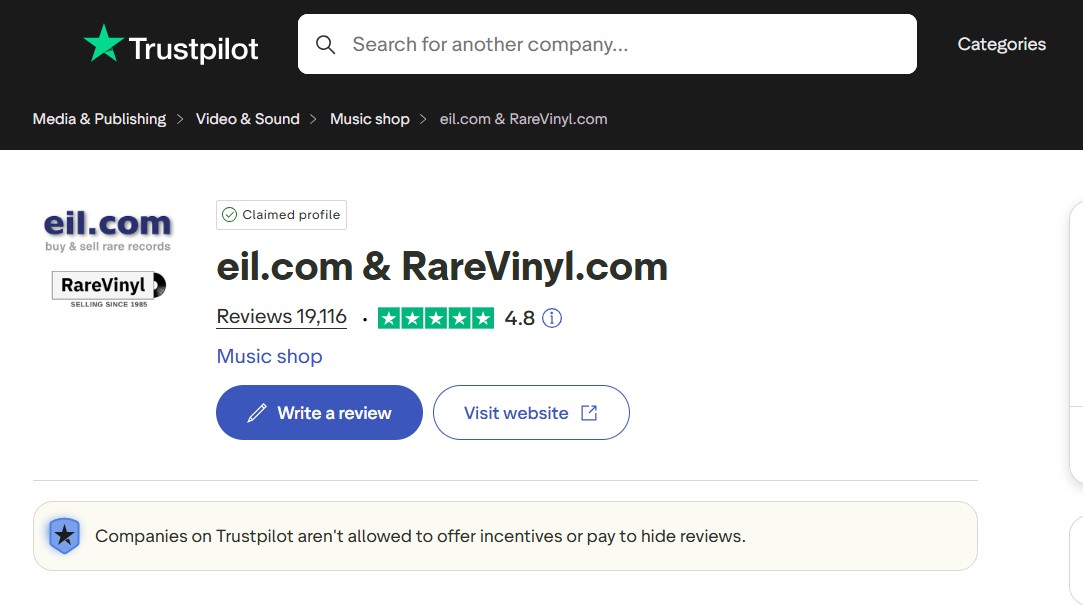
Task: Go to Media & Publishing breadcrumb
Action: pyautogui.click(x=99, y=119)
